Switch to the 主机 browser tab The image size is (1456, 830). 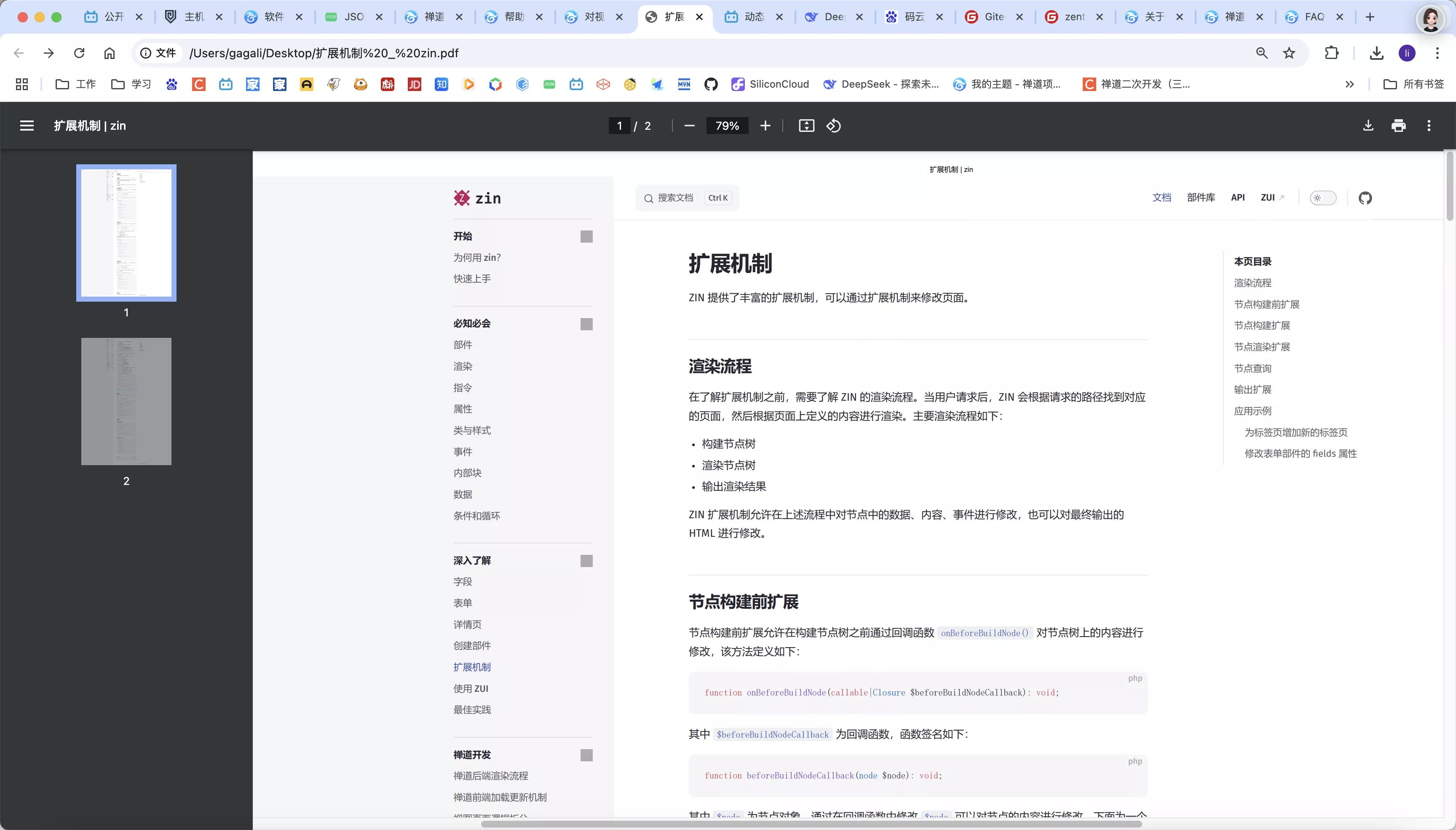tap(193, 17)
